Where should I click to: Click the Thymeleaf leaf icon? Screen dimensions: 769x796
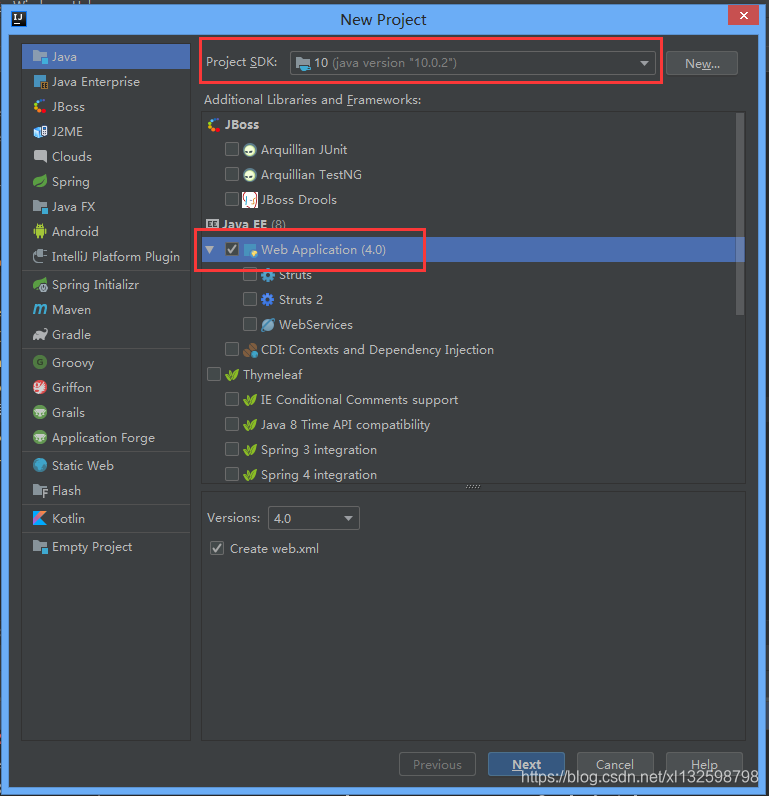232,375
